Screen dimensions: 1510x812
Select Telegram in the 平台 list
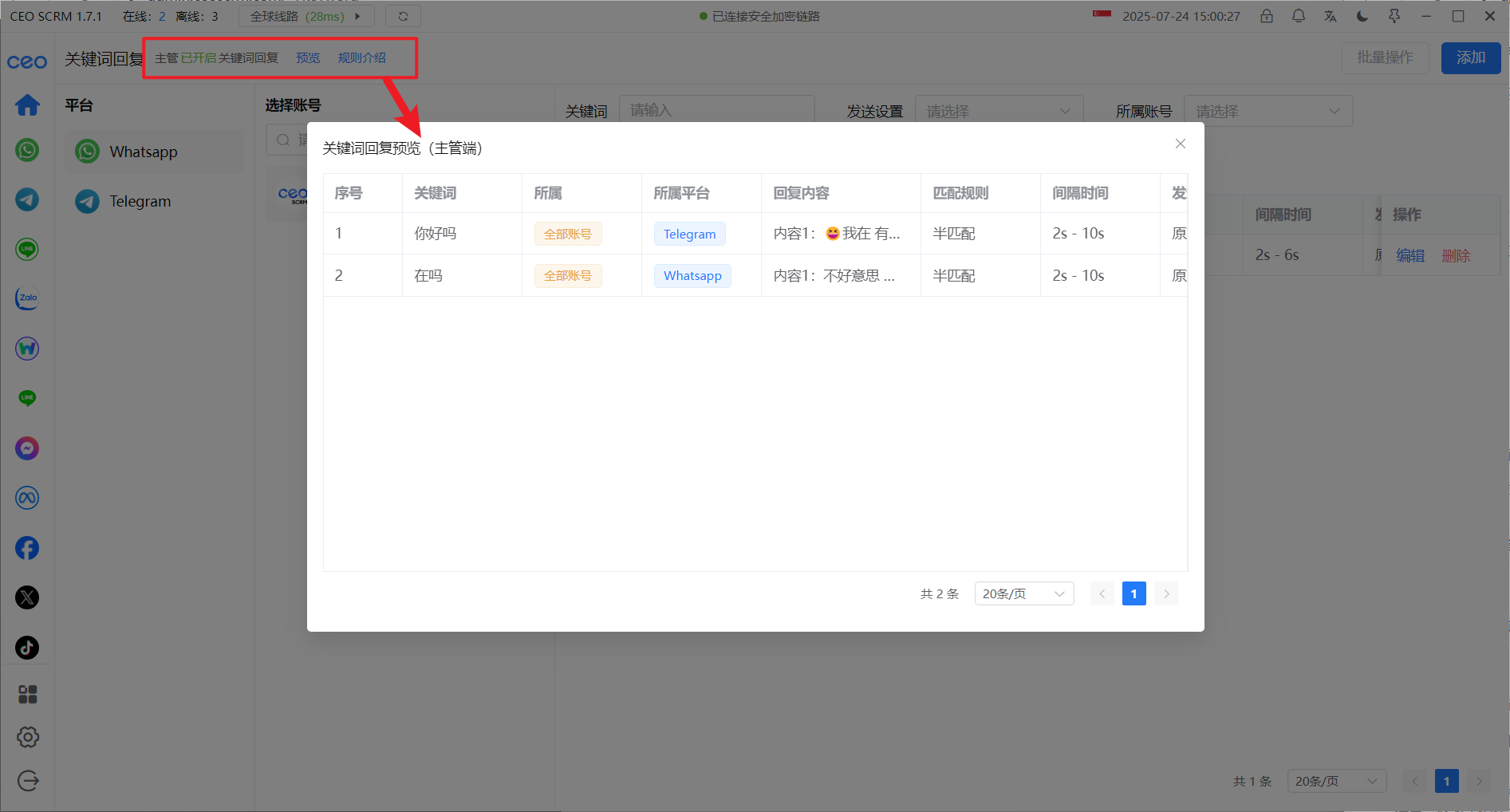[155, 201]
